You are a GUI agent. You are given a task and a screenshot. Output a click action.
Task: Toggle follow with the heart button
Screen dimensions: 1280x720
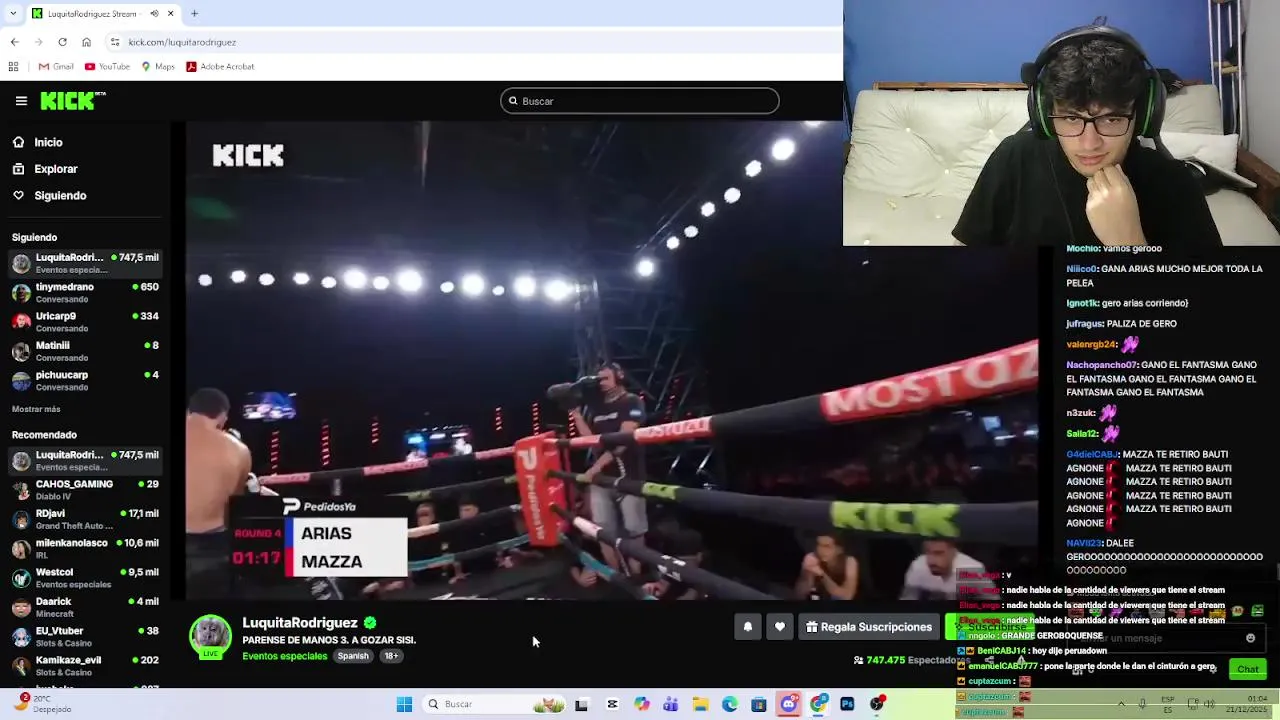click(780, 627)
